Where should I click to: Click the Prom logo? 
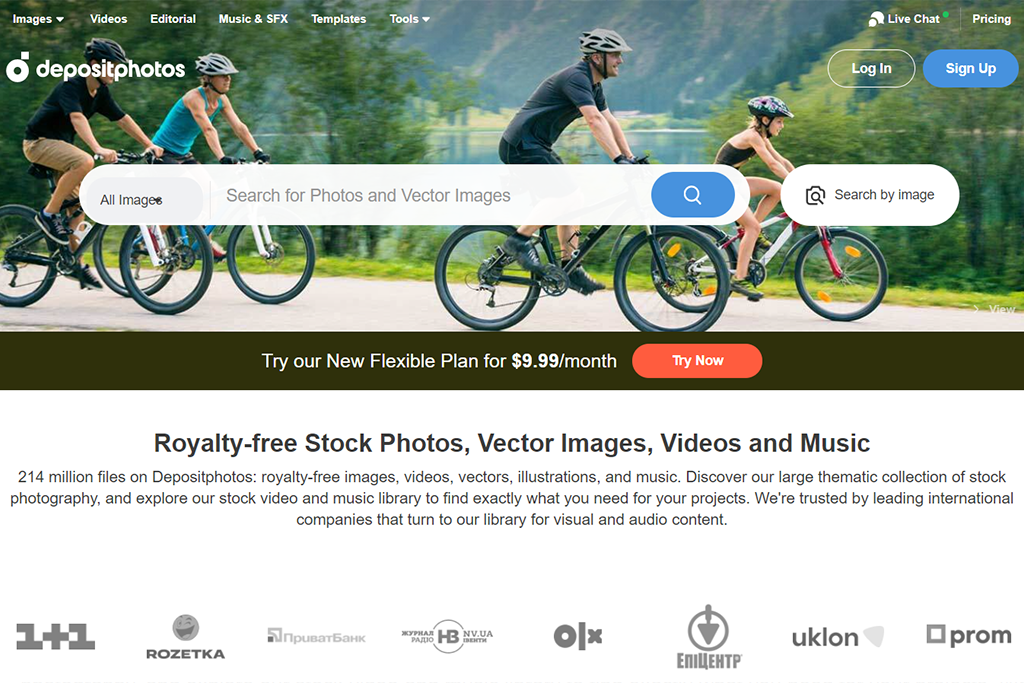[969, 635]
